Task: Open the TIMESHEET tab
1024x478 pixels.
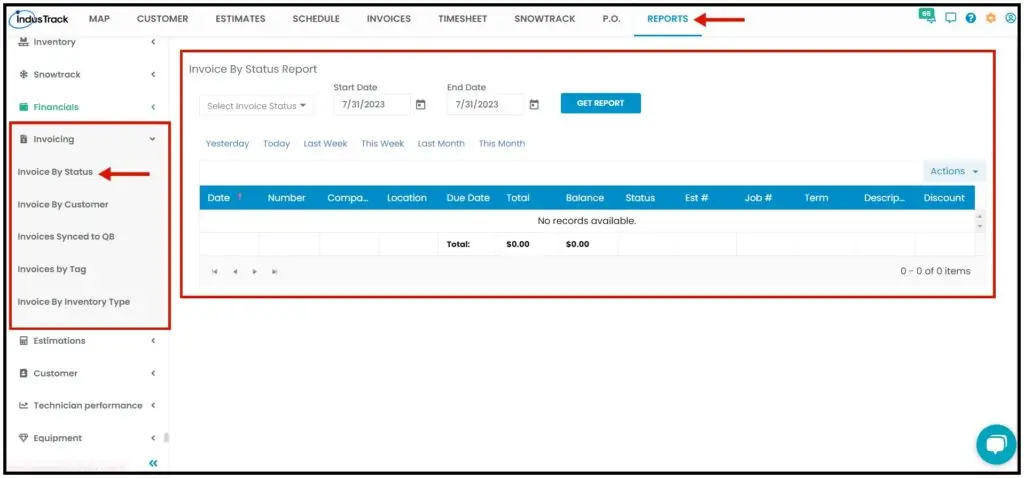Action: [x=462, y=19]
